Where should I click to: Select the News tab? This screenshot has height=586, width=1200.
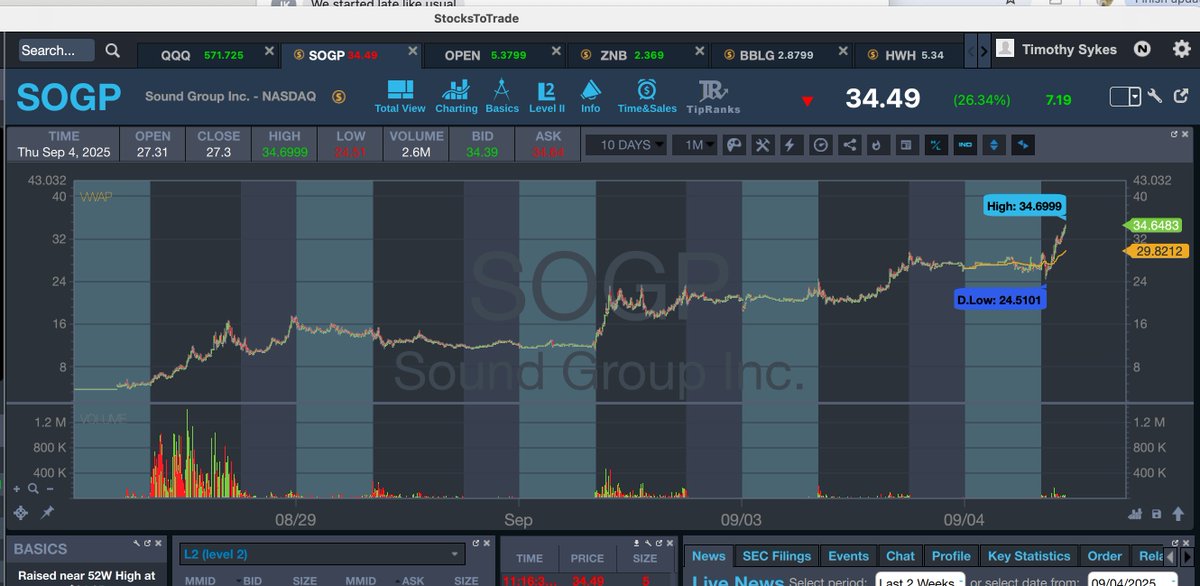(x=709, y=556)
